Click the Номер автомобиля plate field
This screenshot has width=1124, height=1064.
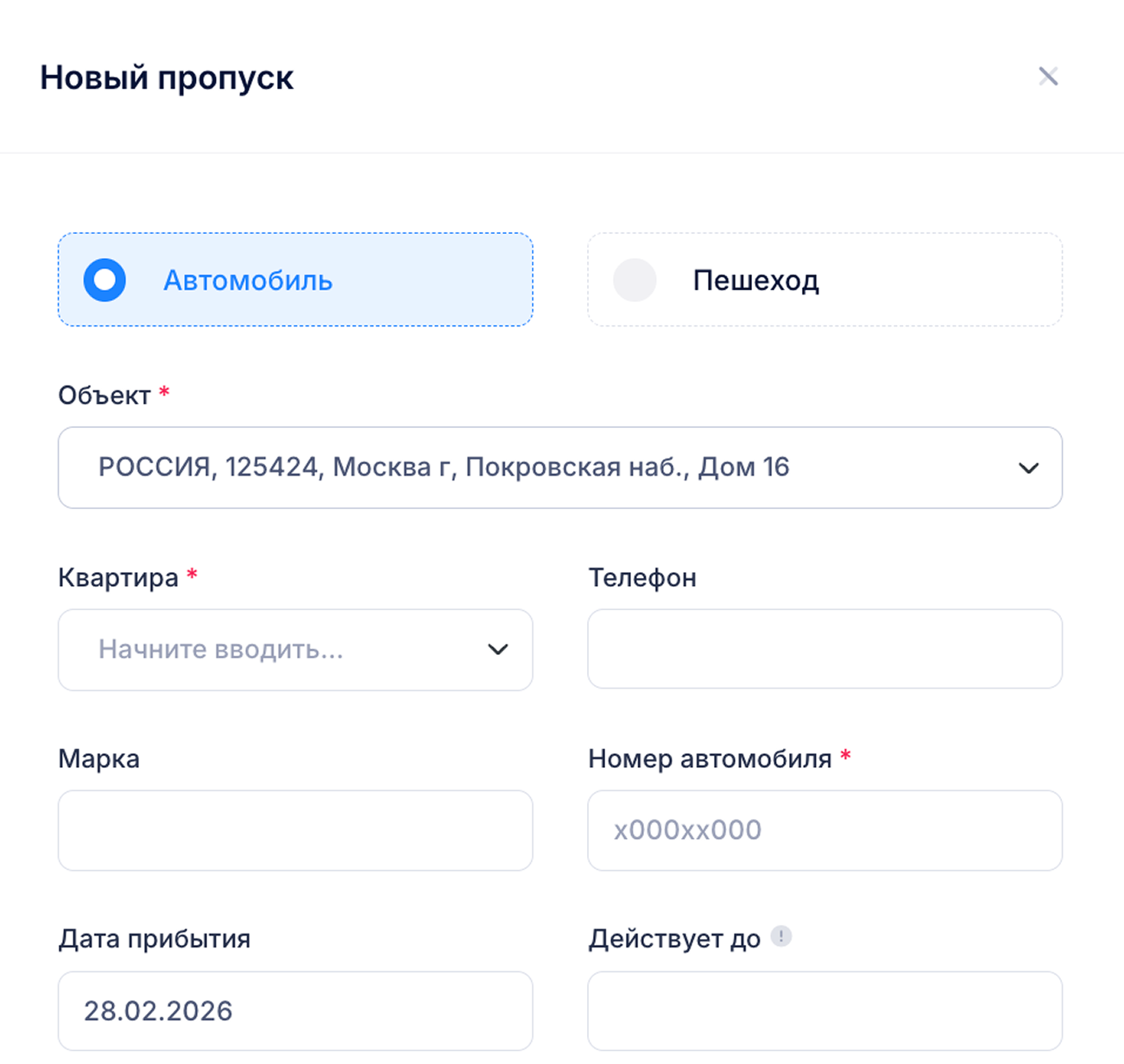click(x=824, y=830)
